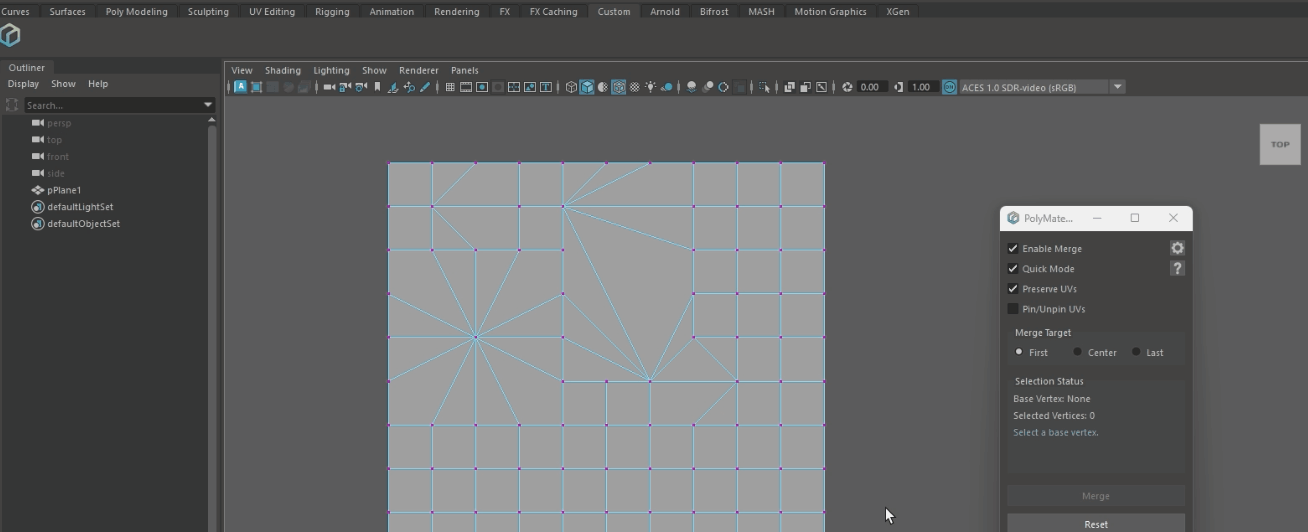This screenshot has height=532, width=1308.
Task: Open the Outliner search filter dropdown arrow
Action: coord(208,105)
